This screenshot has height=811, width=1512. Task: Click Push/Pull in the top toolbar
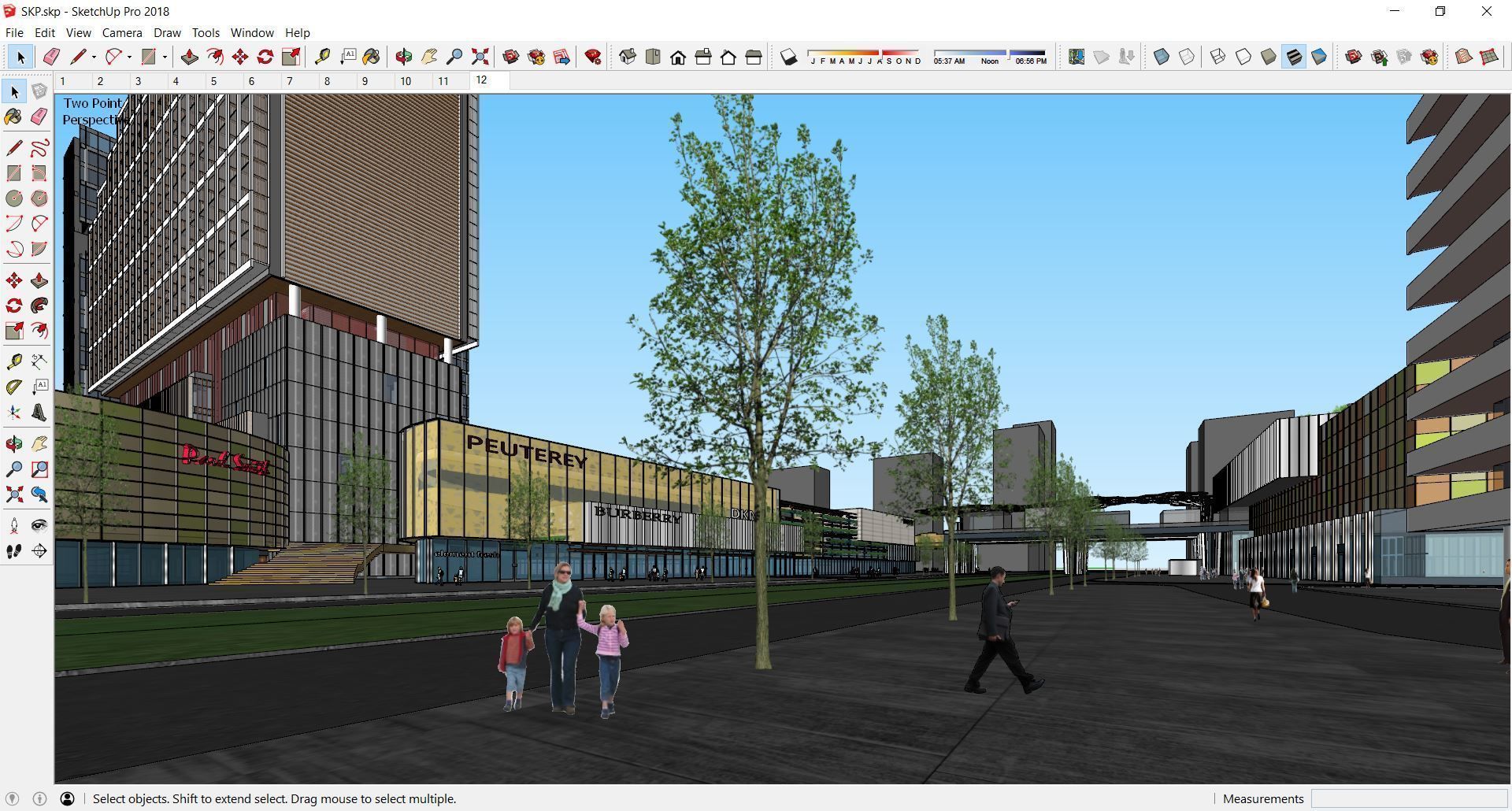(189, 57)
